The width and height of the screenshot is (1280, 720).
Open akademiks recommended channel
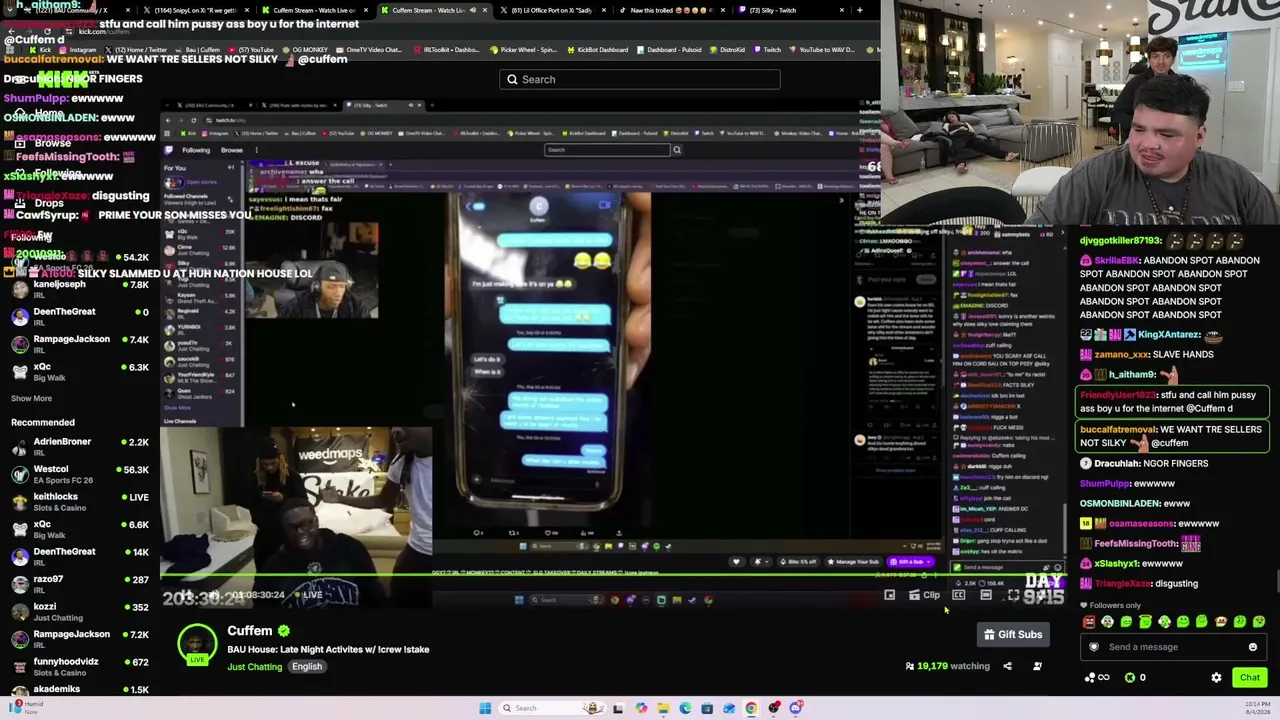click(79, 689)
